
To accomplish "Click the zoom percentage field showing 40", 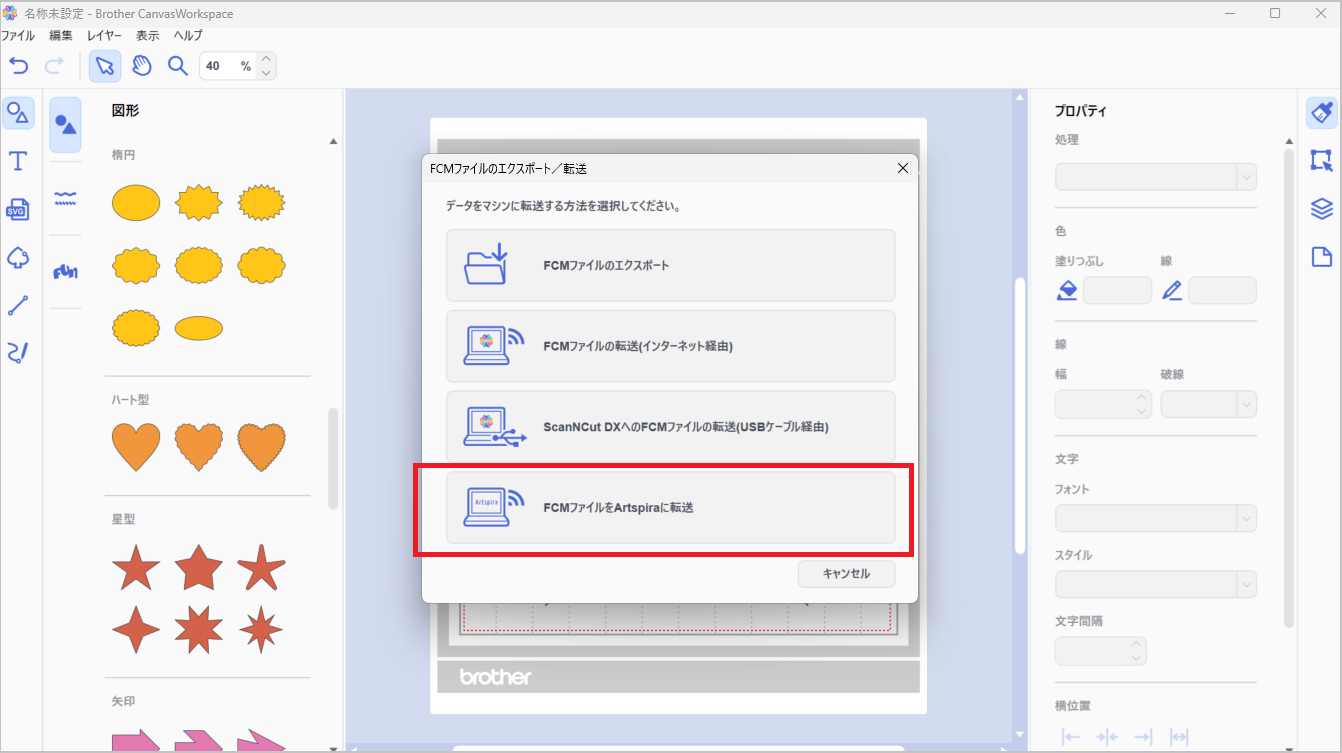I will coord(227,66).
